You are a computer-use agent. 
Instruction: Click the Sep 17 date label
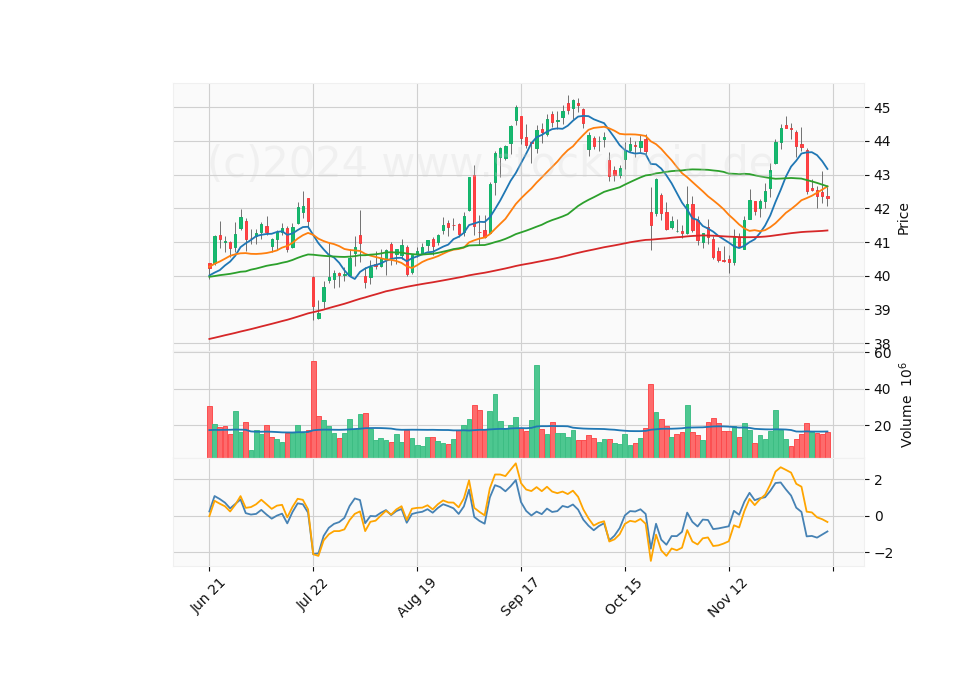click(x=519, y=597)
